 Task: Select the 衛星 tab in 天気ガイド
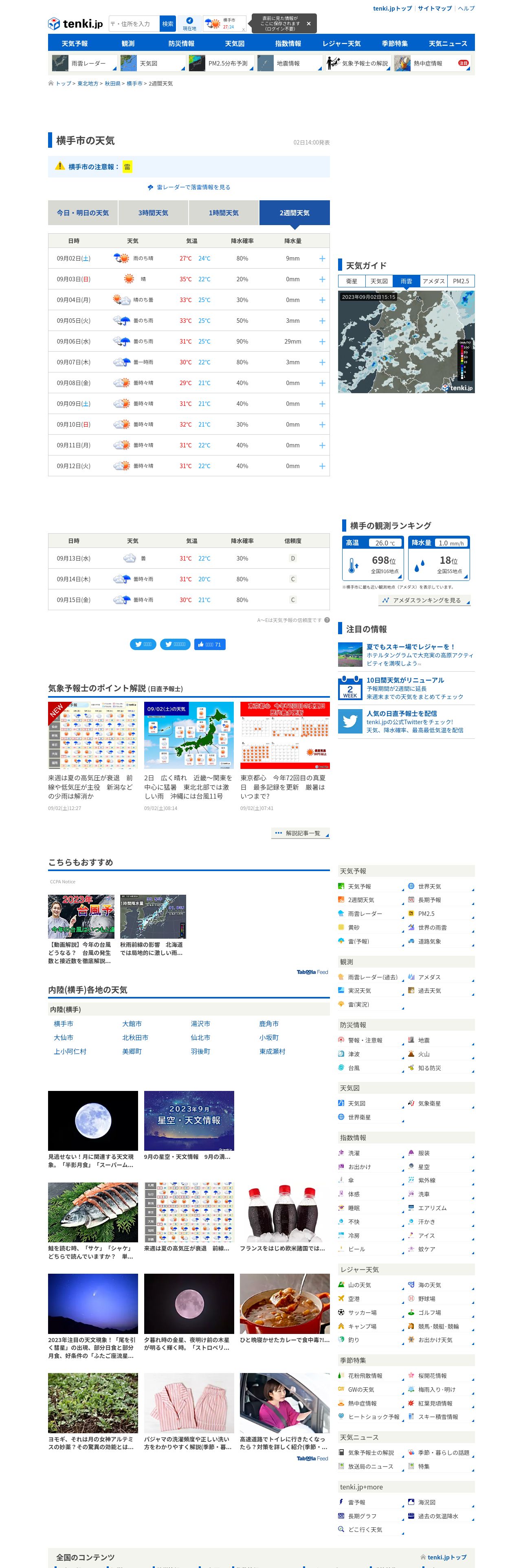coord(352,281)
